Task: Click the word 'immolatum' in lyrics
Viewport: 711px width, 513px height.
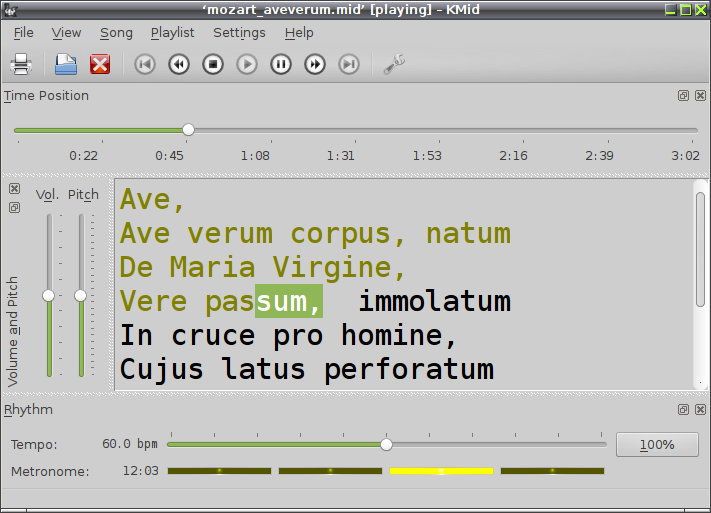Action: coord(435,301)
